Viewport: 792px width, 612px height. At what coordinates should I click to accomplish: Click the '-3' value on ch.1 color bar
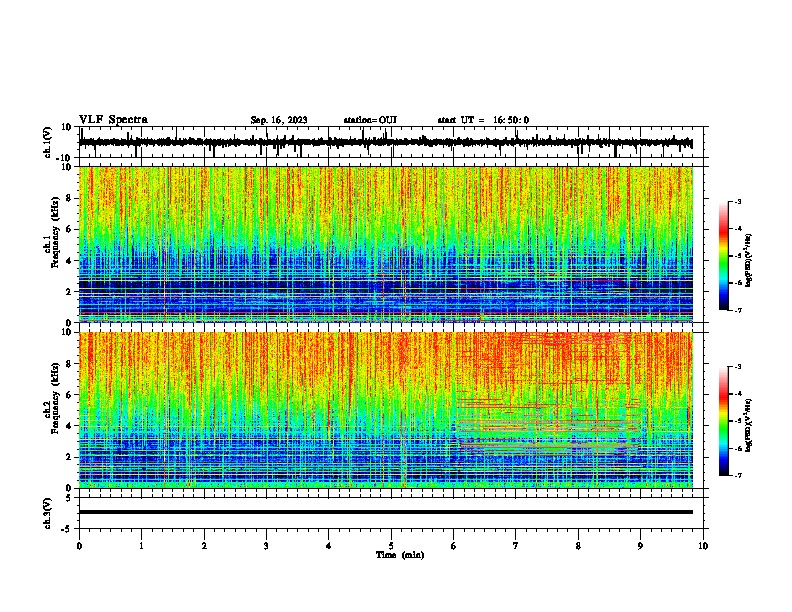pos(738,201)
